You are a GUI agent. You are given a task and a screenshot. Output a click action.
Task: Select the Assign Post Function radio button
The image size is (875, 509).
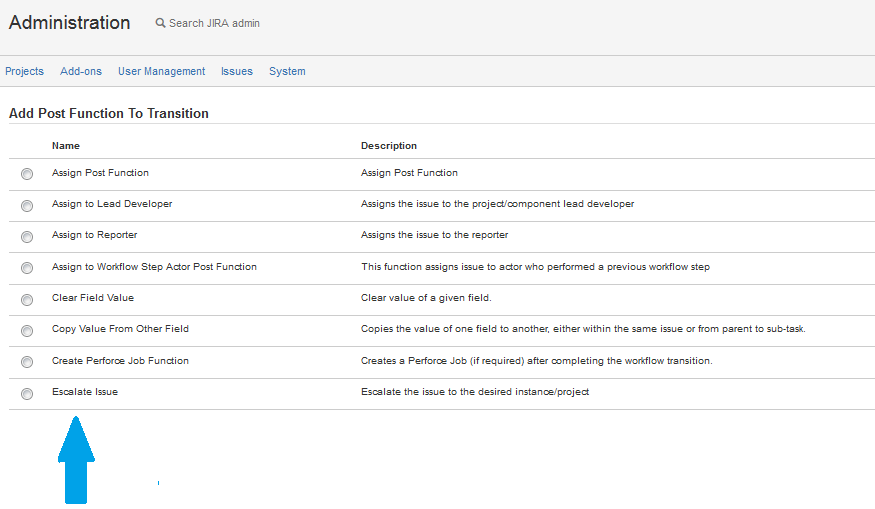[27, 174]
